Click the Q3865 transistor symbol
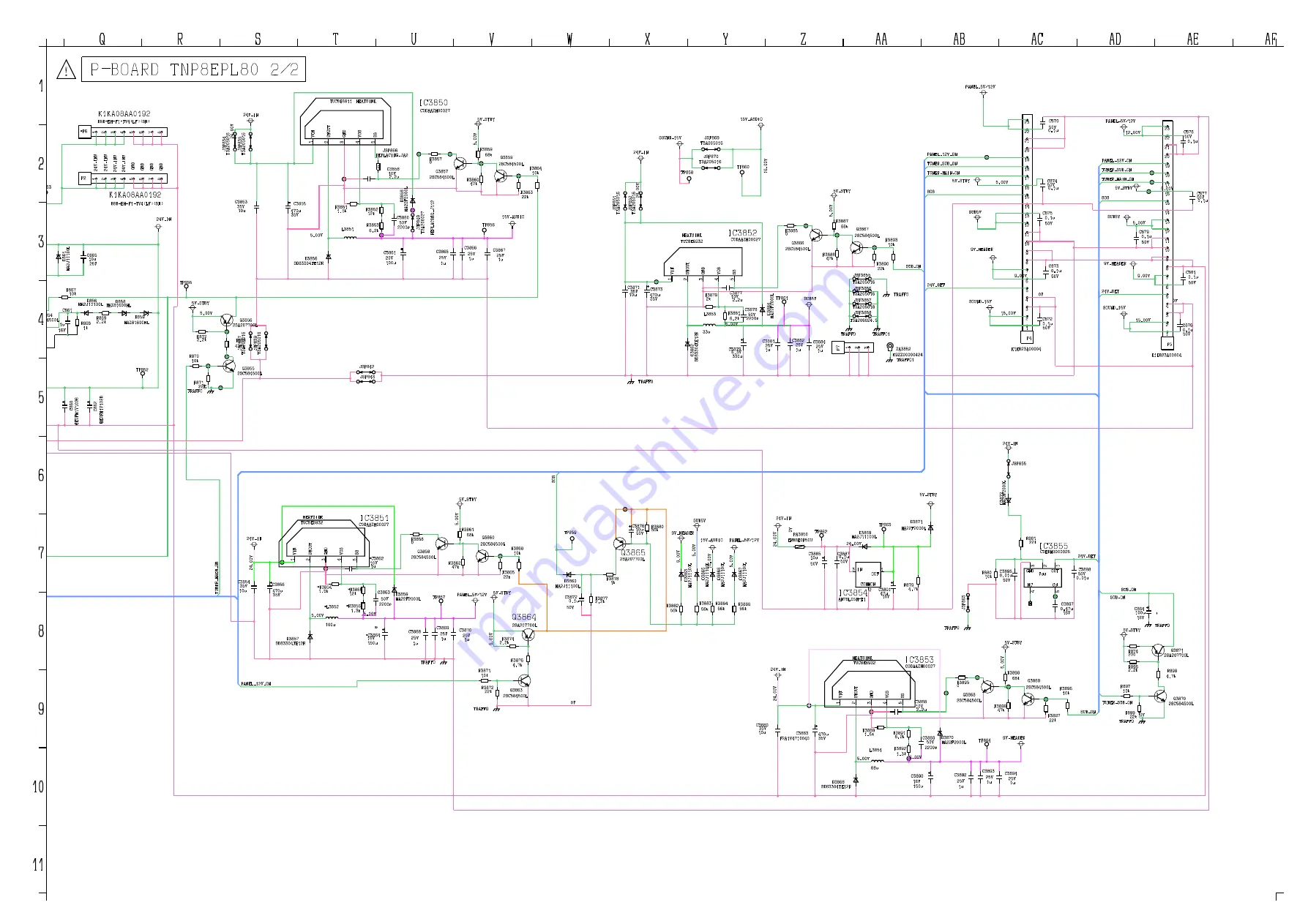This screenshot has width=1308, height=924. tap(619, 544)
